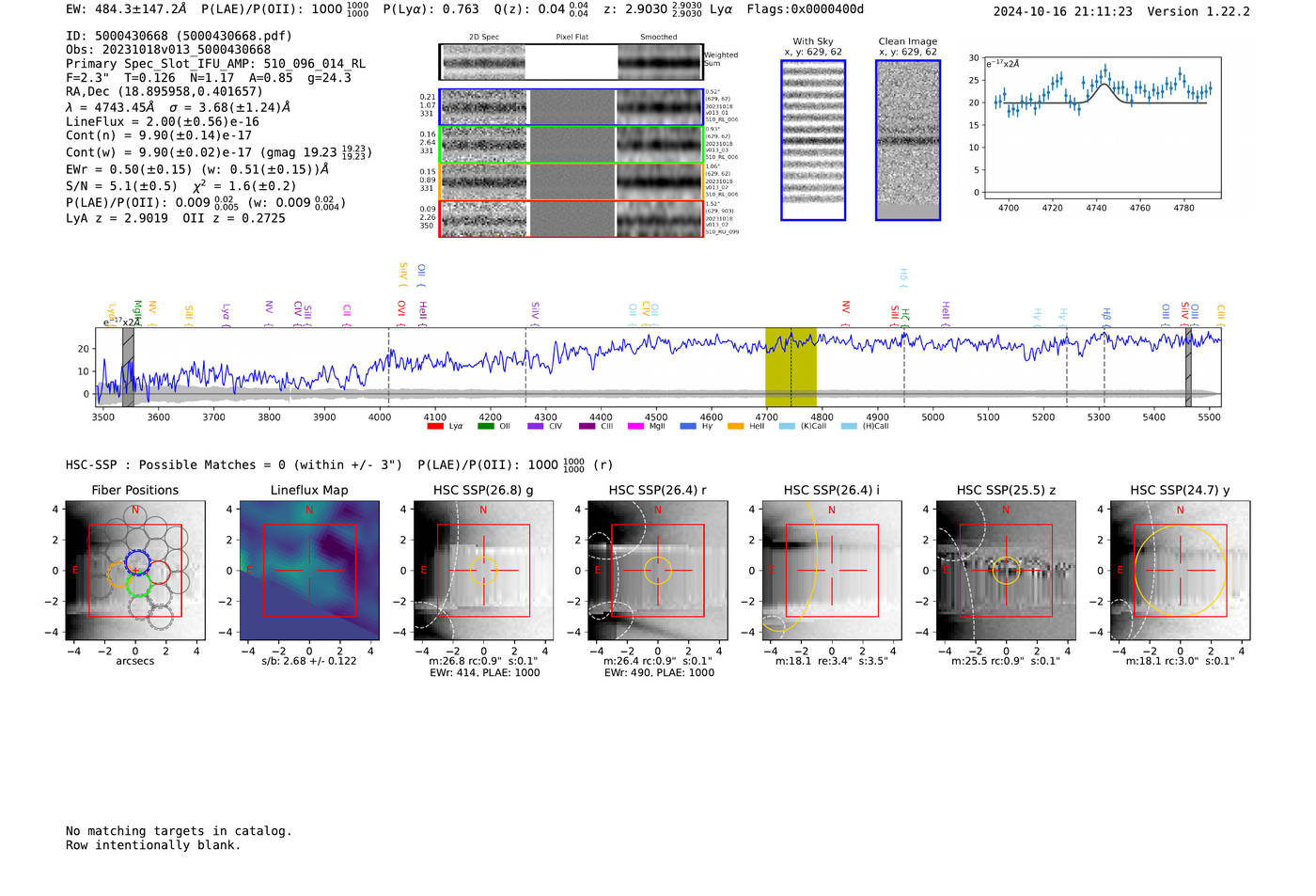Click the yellow highlighted band in the spectrum
This screenshot has height=896, width=1316.
(791, 367)
